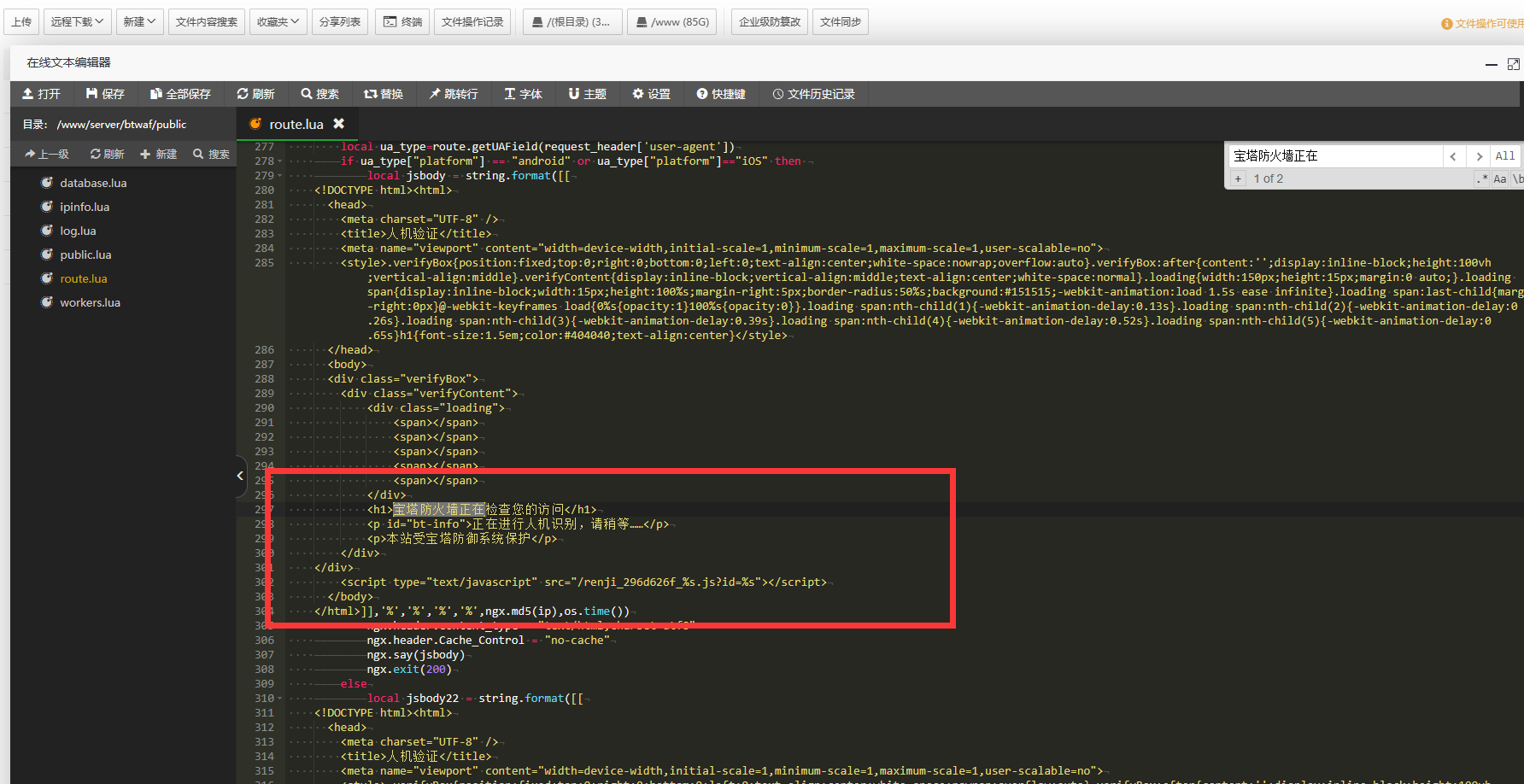Show the 快捷键 shortcuts help
Image resolution: width=1524 pixels, height=784 pixels.
pyautogui.click(x=721, y=94)
